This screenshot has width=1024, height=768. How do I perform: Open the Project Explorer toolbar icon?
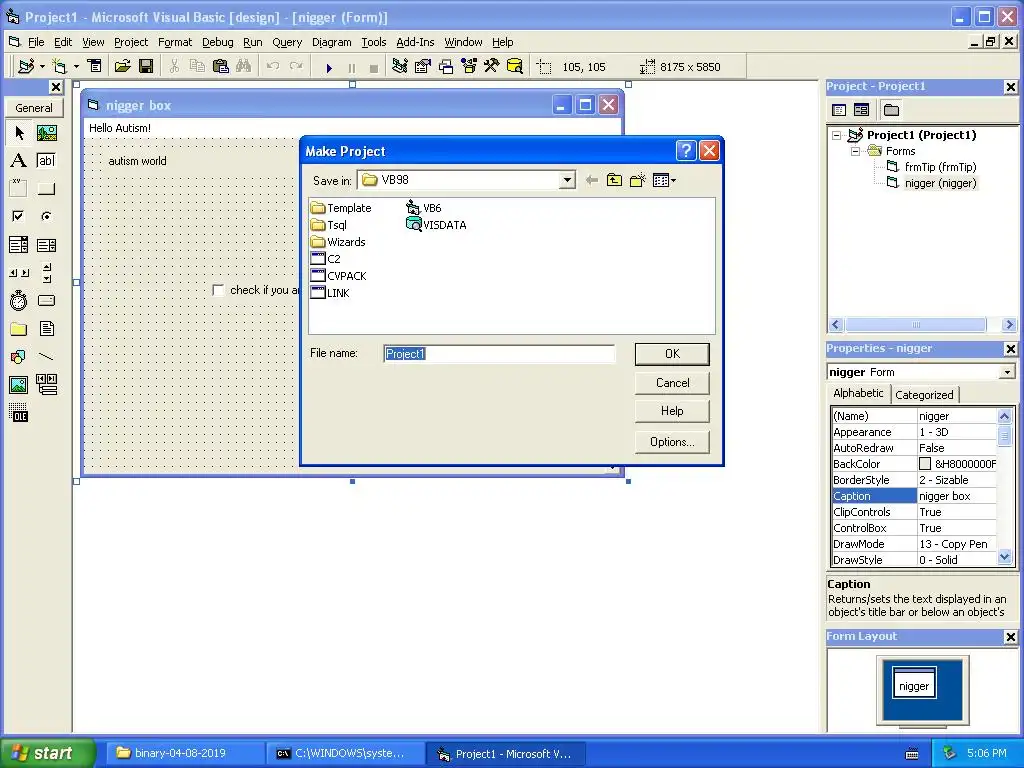click(400, 66)
